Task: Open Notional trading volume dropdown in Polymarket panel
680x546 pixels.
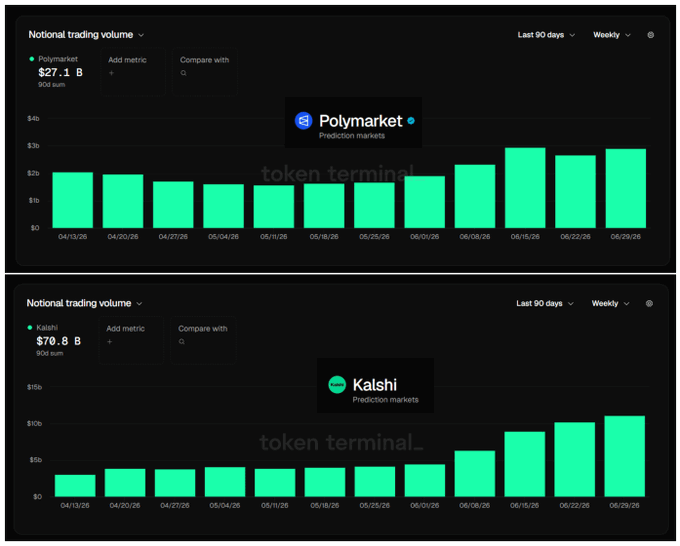Action: tap(86, 35)
